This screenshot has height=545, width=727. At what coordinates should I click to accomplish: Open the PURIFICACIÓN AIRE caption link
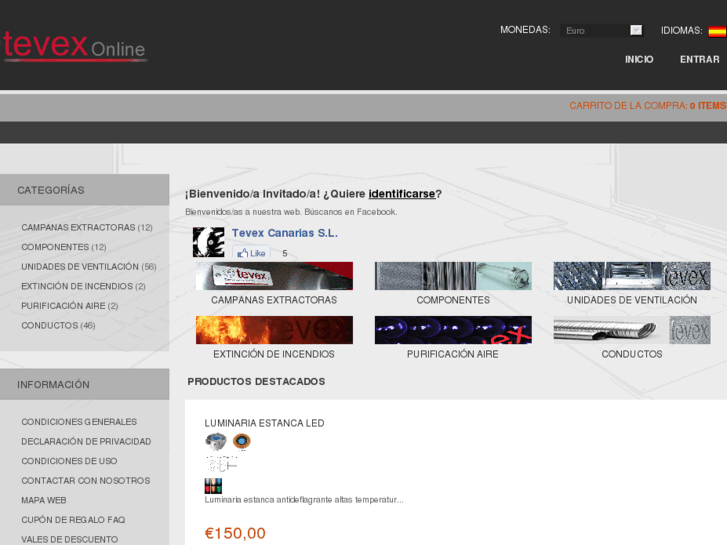453,354
